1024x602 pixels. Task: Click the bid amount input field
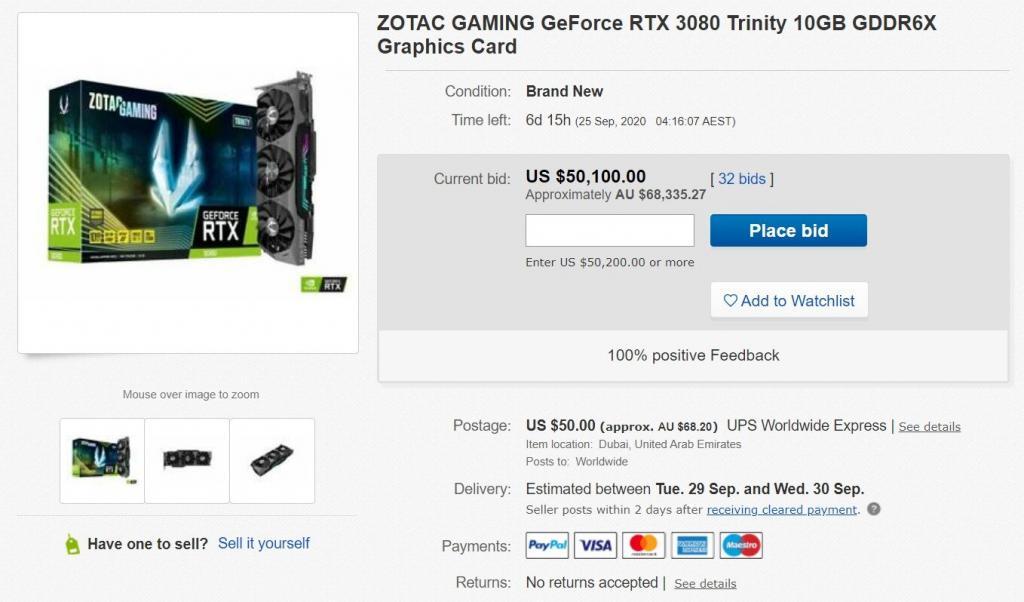[x=610, y=230]
